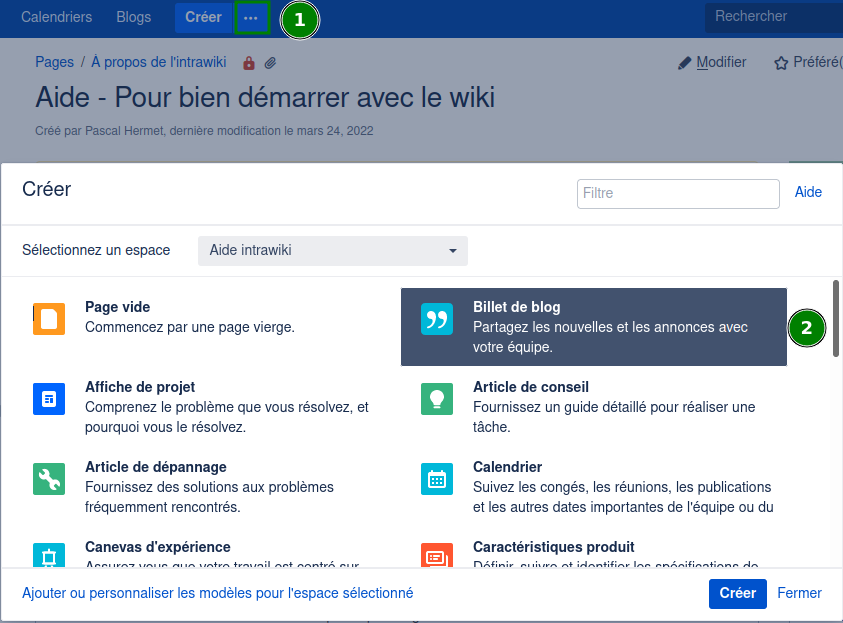Viewport: 843px width, 623px height.
Task: Select the Page vide title text
Action: point(117,307)
